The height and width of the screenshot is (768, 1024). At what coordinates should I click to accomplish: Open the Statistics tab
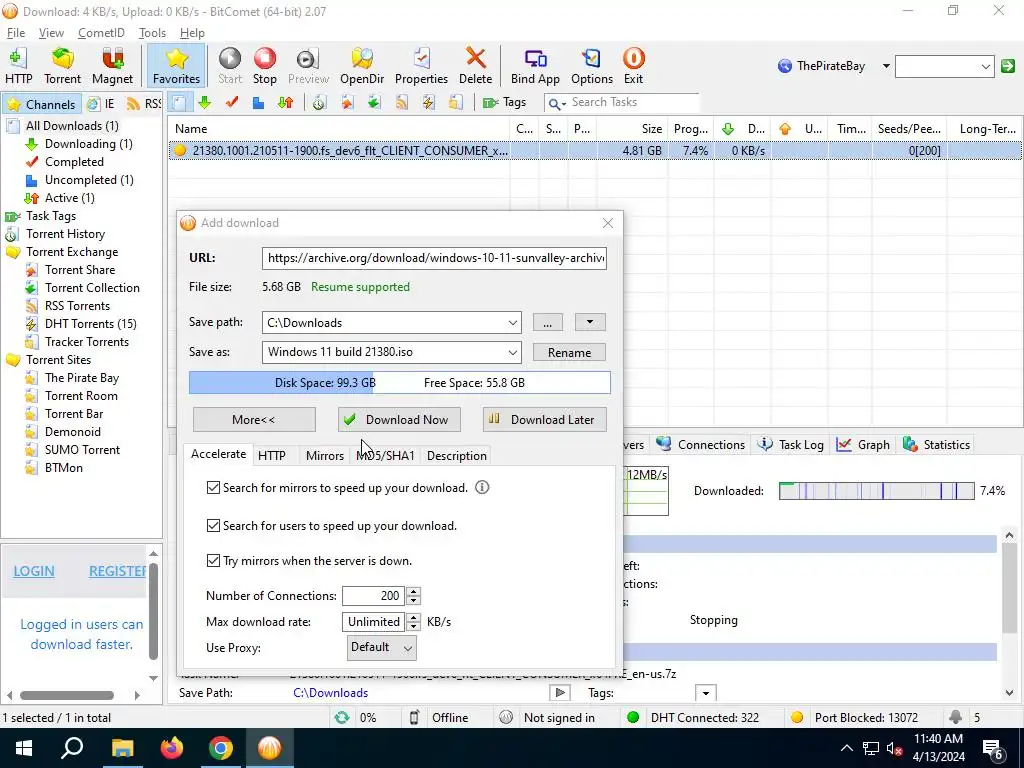[x=936, y=445]
